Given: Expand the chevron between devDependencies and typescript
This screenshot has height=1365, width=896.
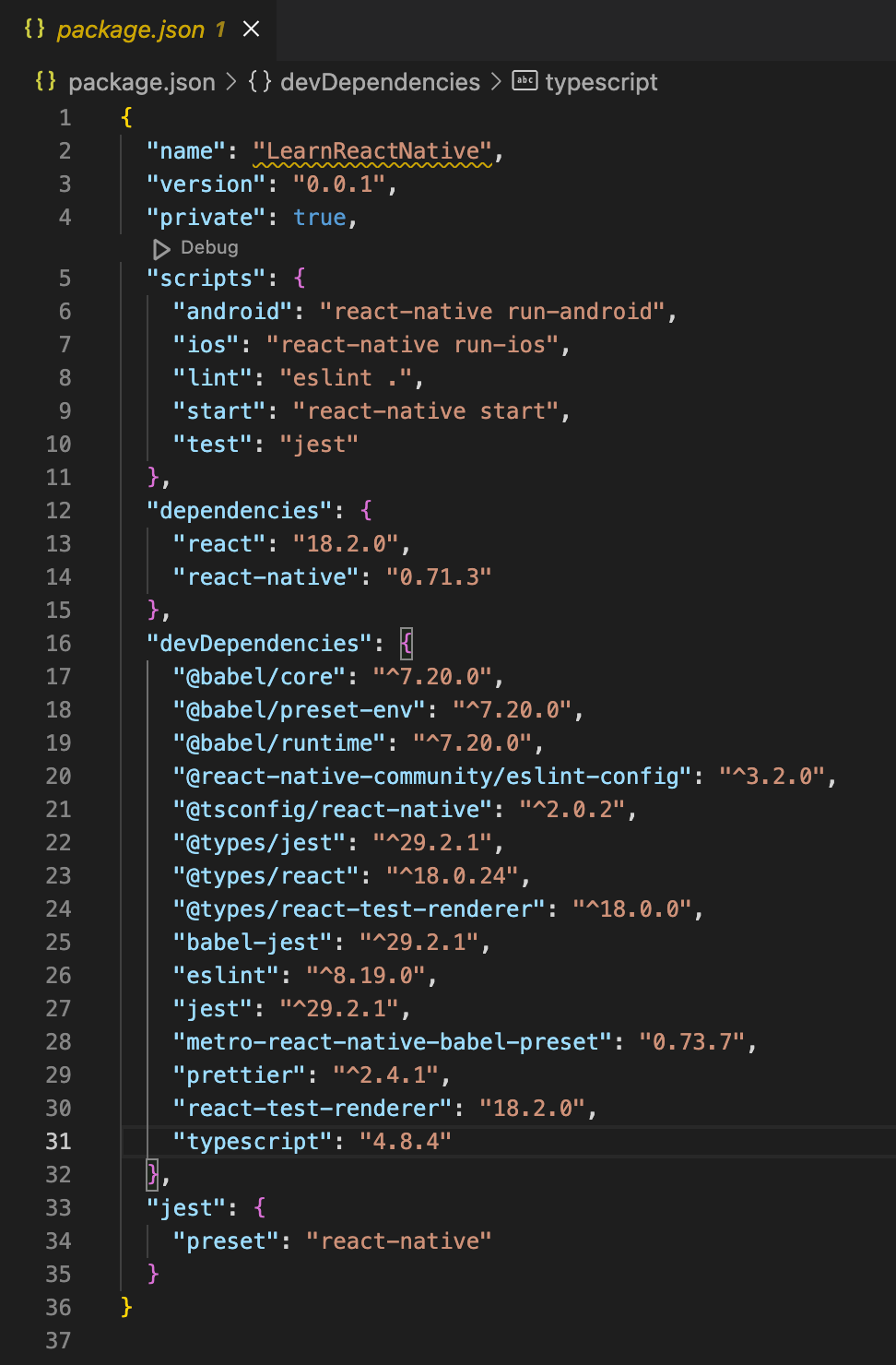Looking at the screenshot, I should [x=495, y=82].
